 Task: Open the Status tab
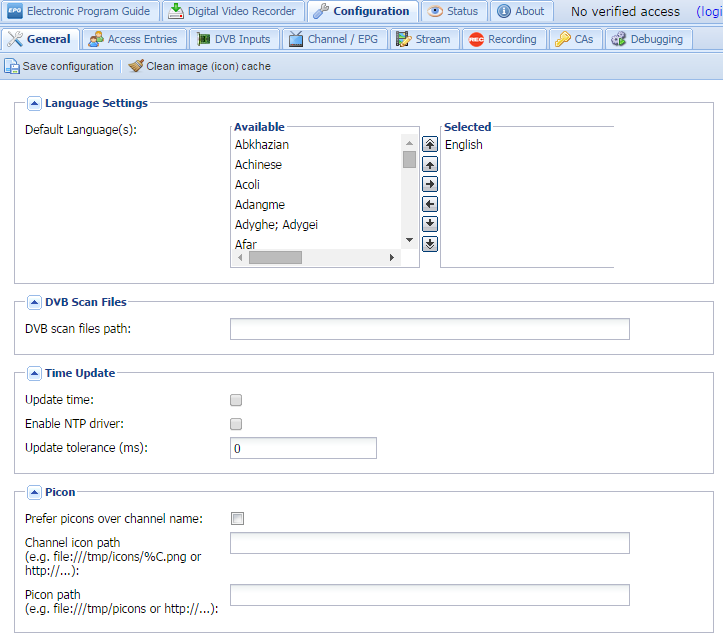point(453,11)
